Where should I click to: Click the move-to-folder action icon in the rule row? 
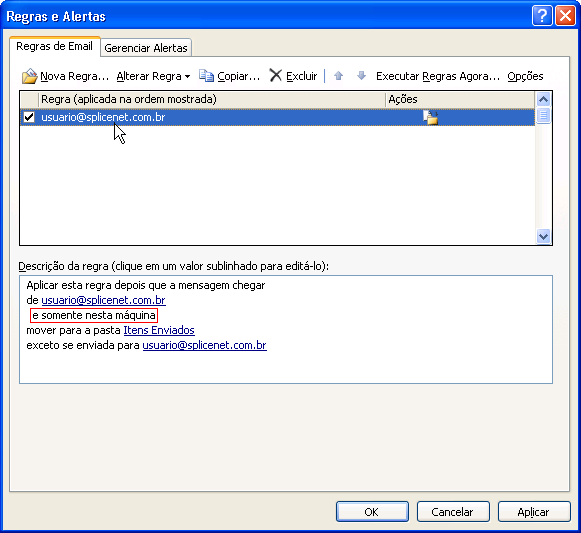430,117
